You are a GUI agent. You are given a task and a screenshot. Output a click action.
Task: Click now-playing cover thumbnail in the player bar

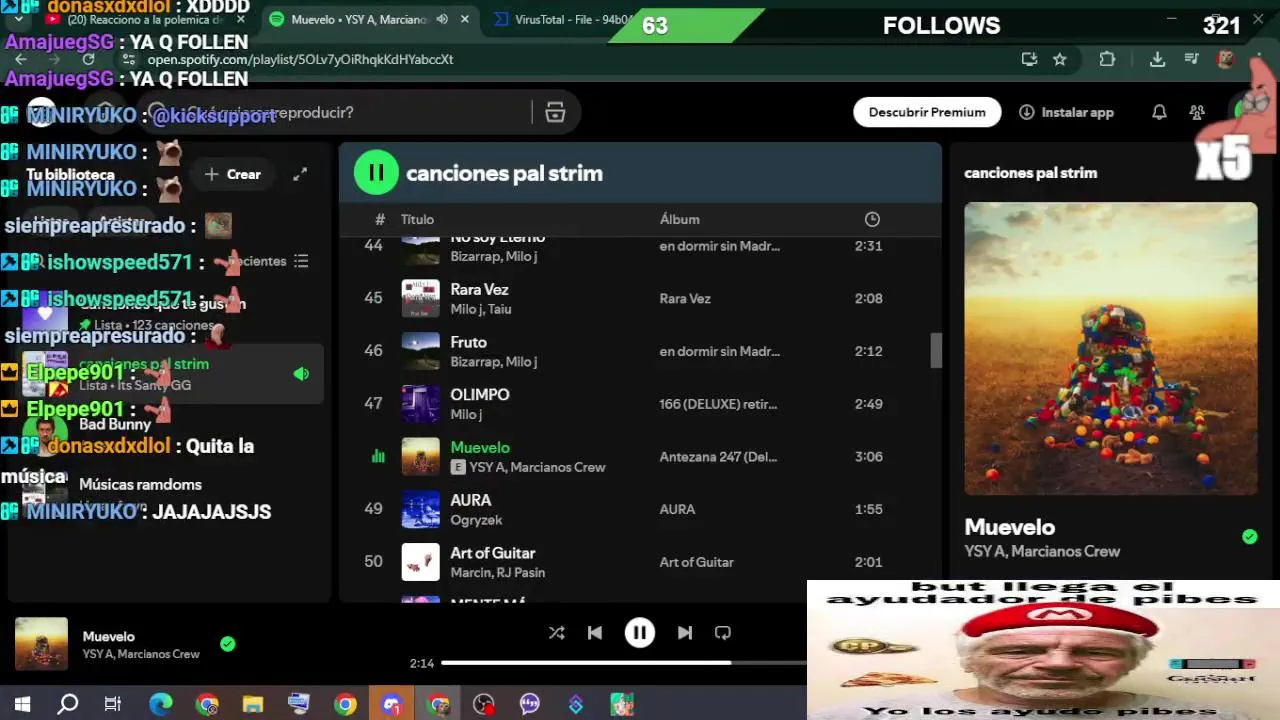pos(41,644)
